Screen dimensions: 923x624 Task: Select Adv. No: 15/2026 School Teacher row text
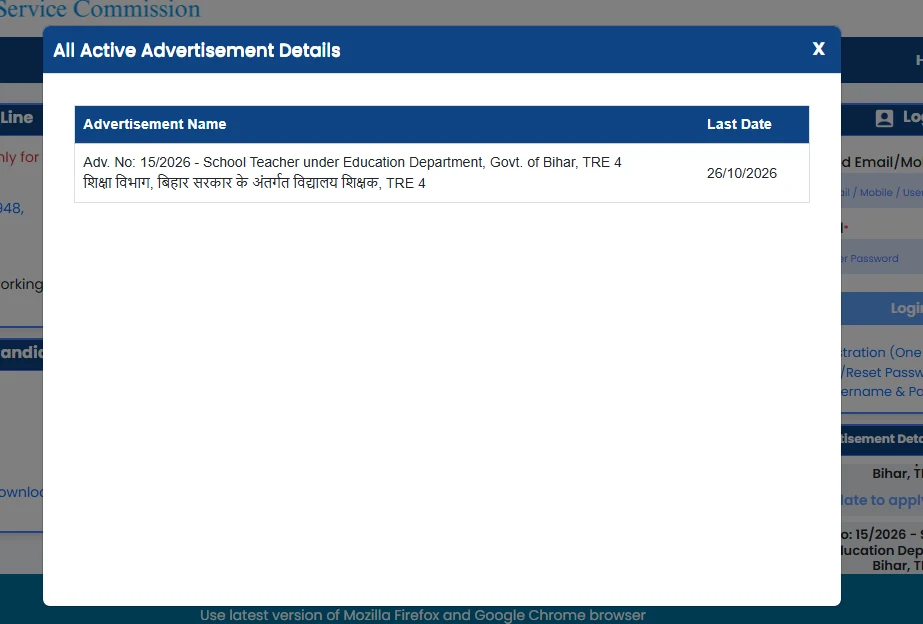(352, 162)
